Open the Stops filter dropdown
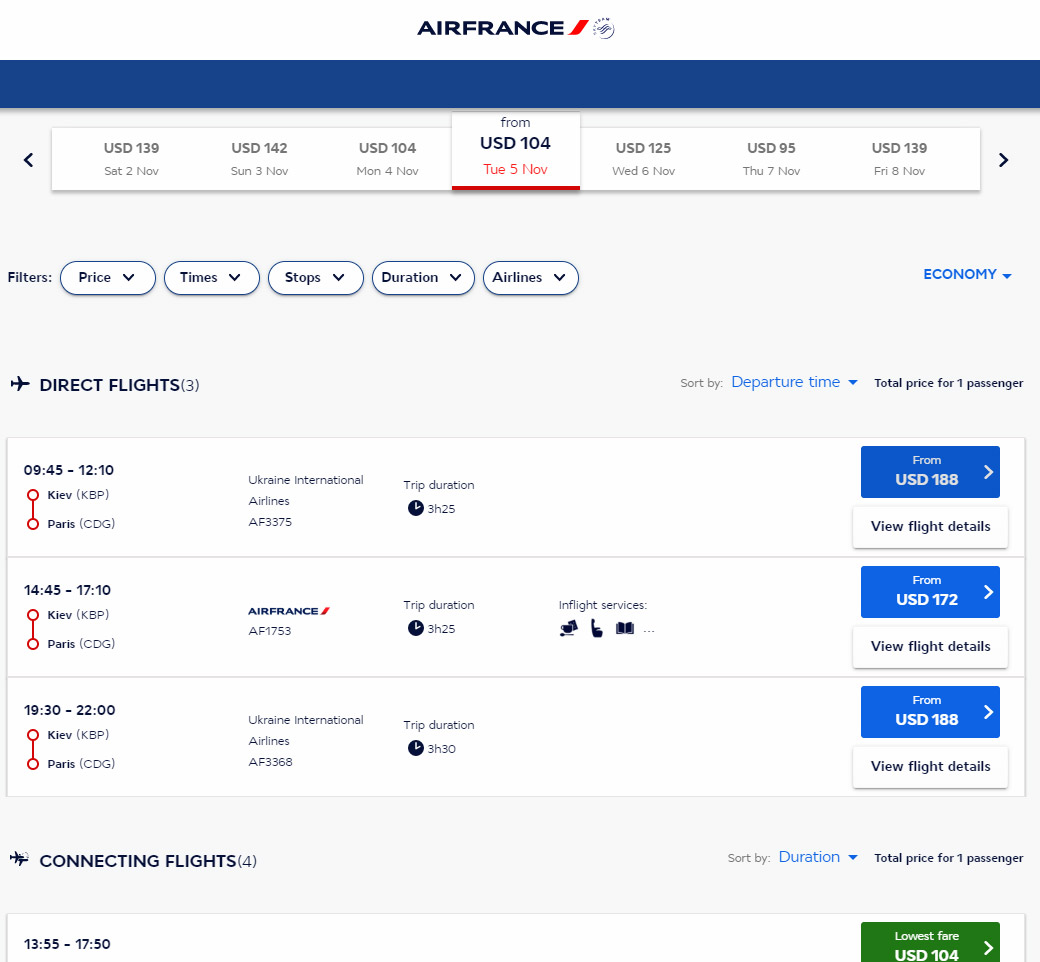 pos(316,277)
